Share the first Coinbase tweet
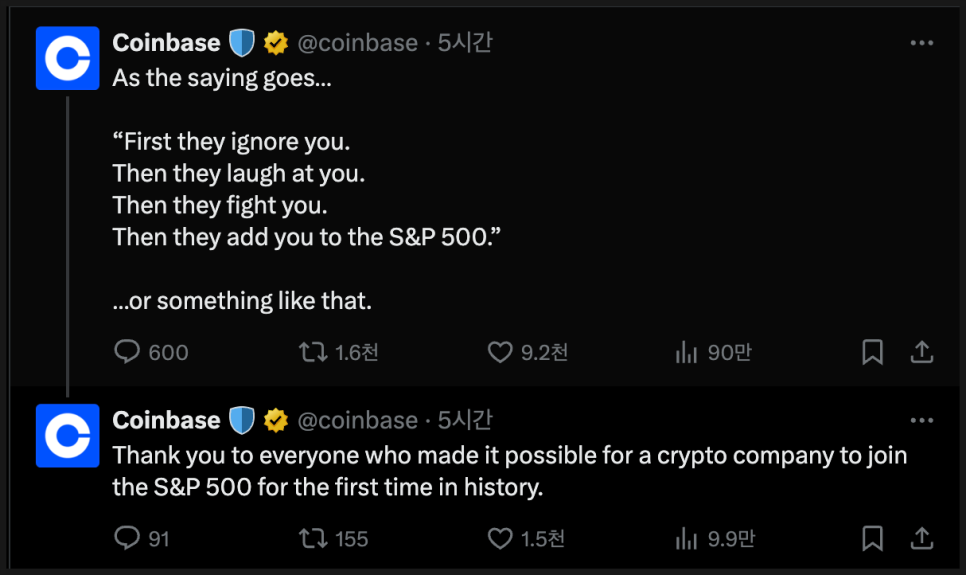966x575 pixels. 922,352
